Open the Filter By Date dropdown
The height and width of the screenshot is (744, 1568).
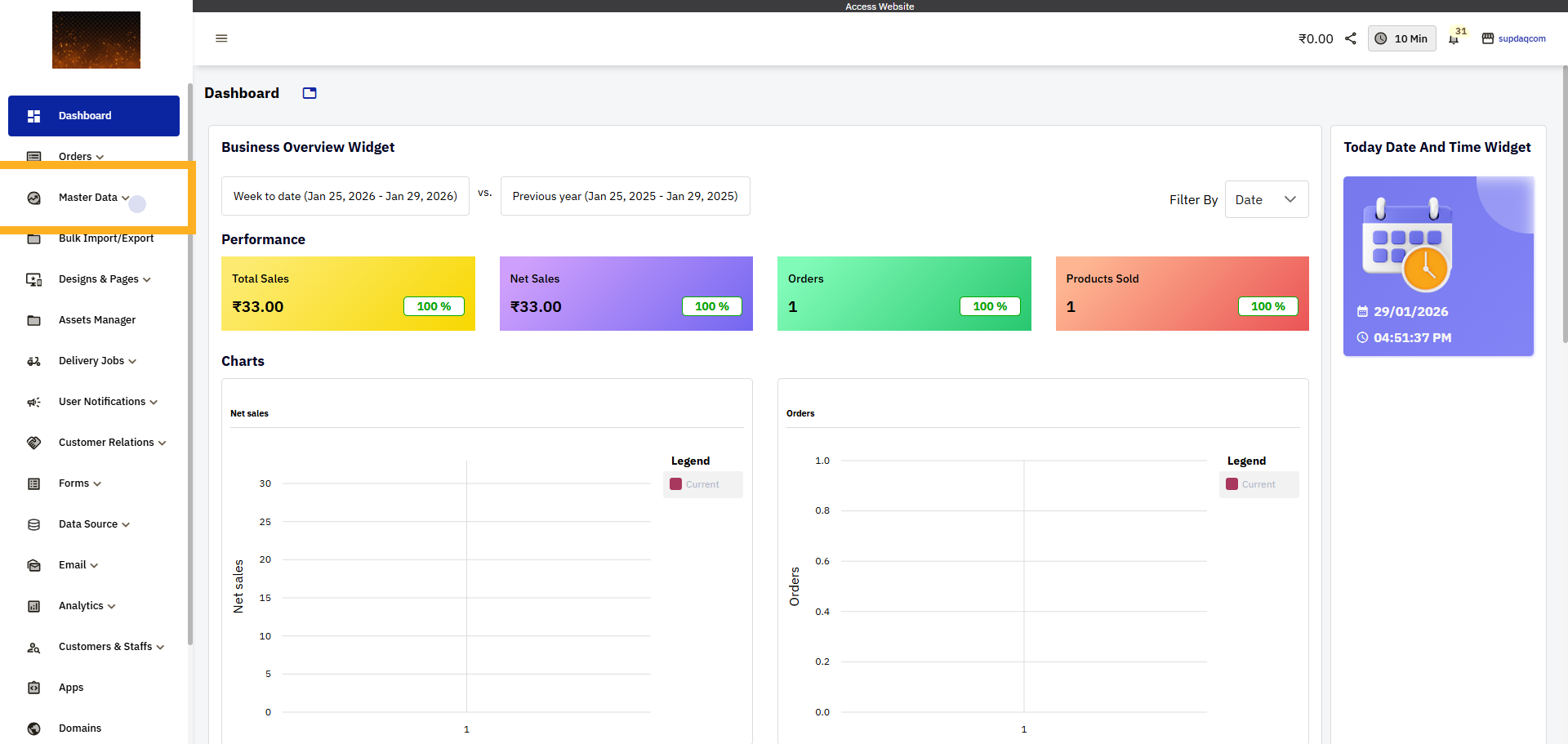(x=1267, y=199)
